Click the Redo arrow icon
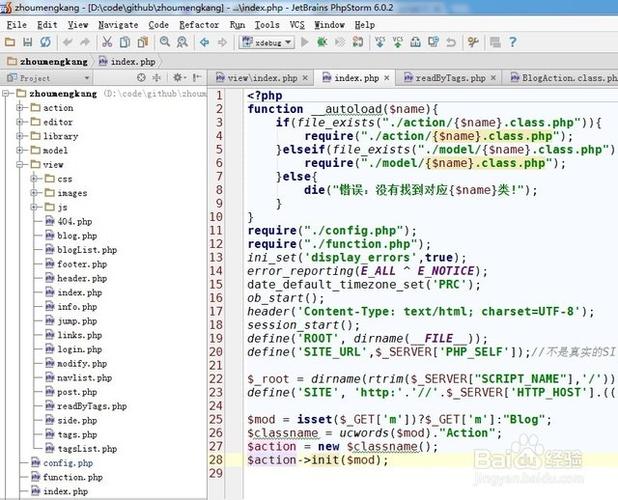Viewport: 618px width, 500px height. pos(85,42)
